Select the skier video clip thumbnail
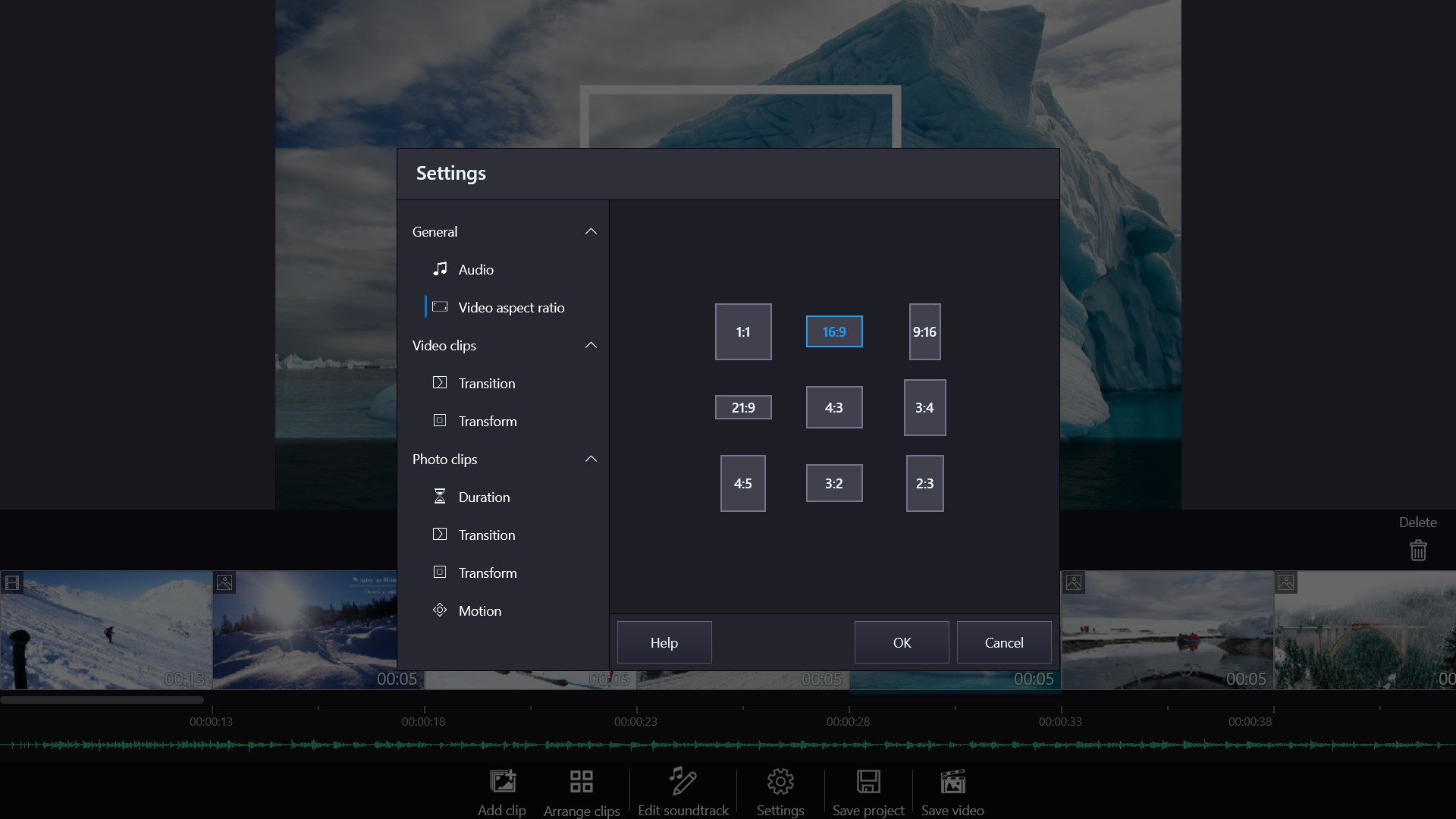Viewport: 1456px width, 819px height. (106, 629)
